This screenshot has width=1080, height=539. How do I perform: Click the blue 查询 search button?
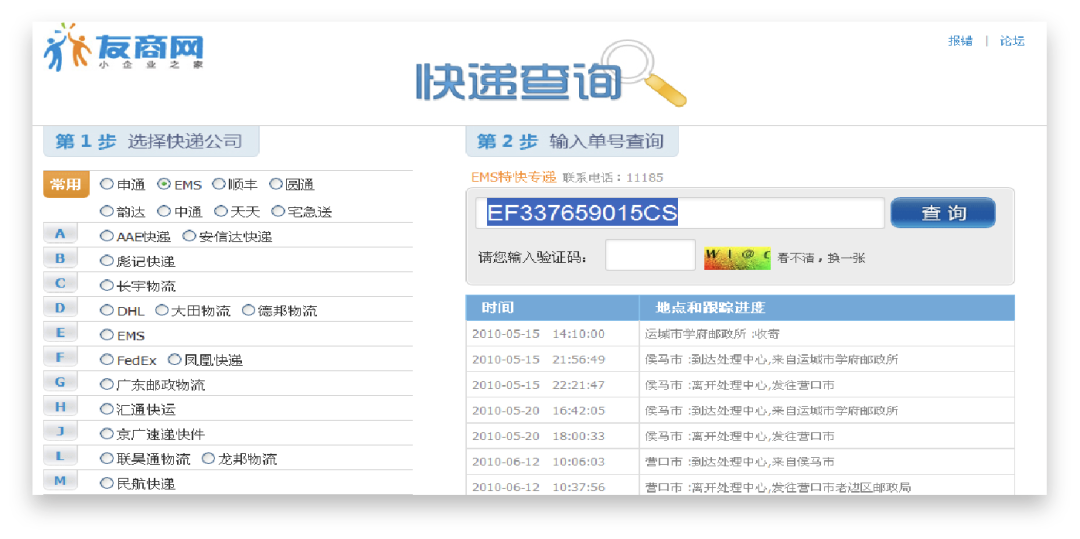[943, 213]
